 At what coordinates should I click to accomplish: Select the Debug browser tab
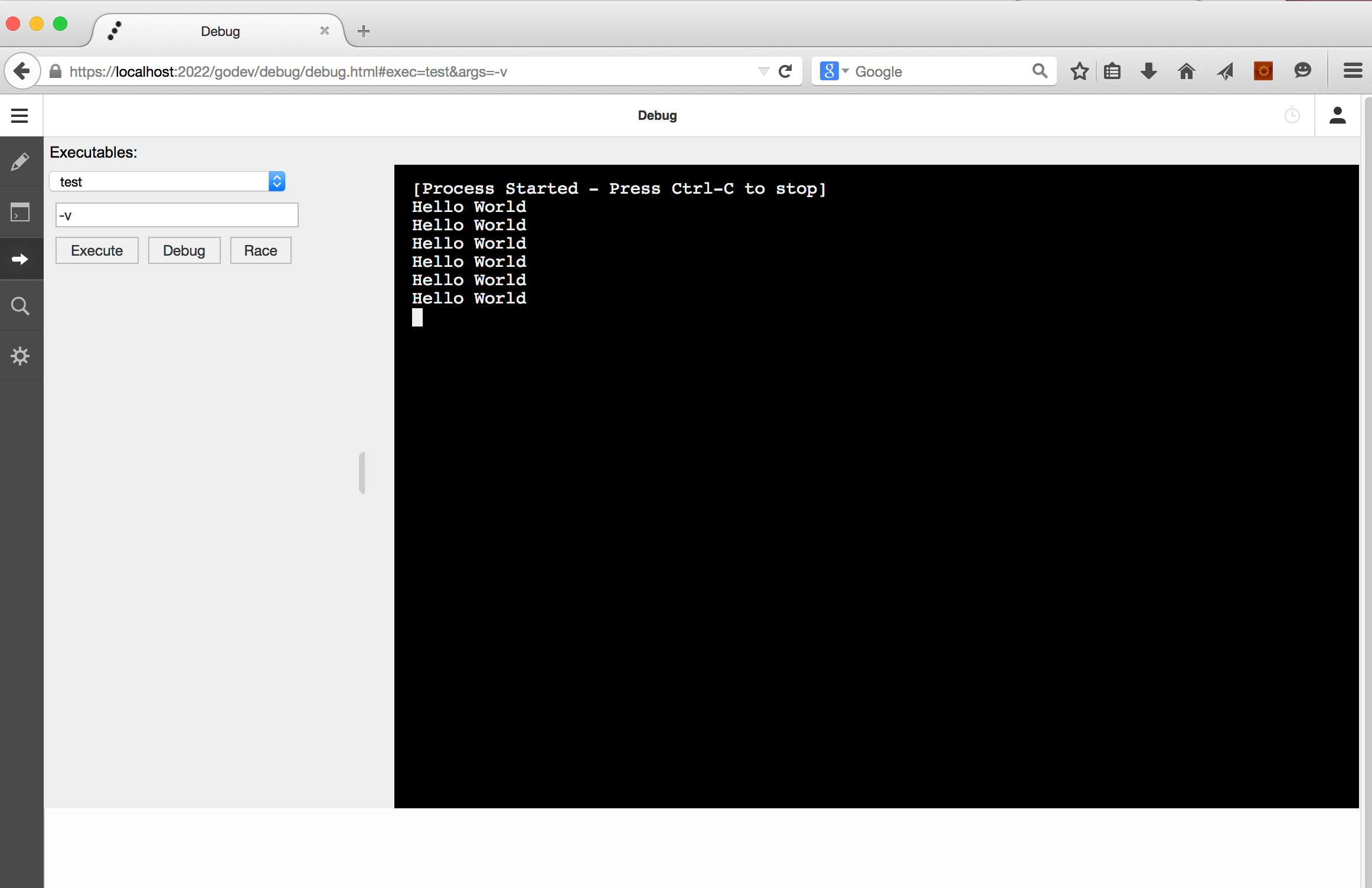pos(220,31)
